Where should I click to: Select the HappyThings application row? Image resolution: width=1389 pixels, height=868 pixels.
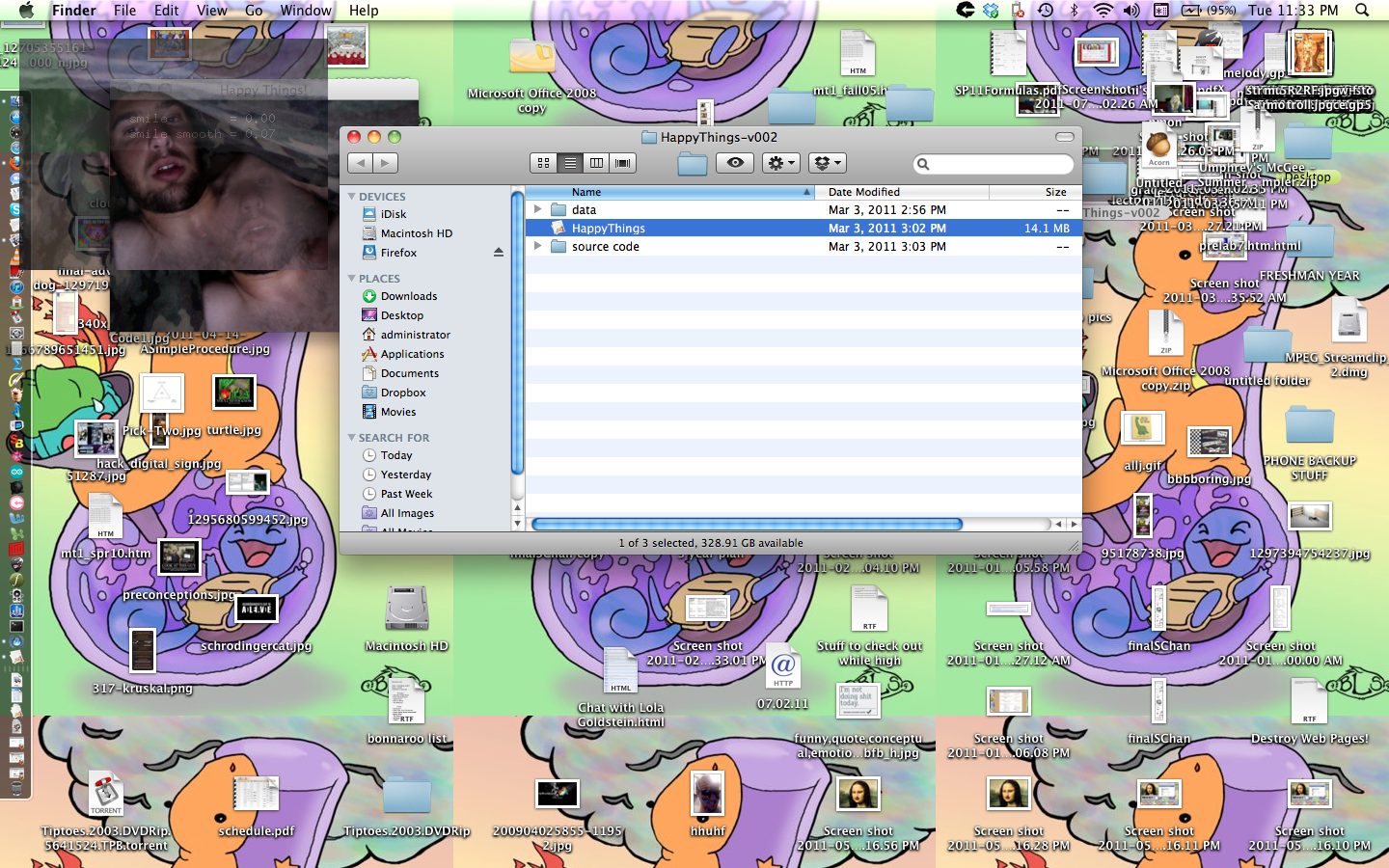click(803, 229)
